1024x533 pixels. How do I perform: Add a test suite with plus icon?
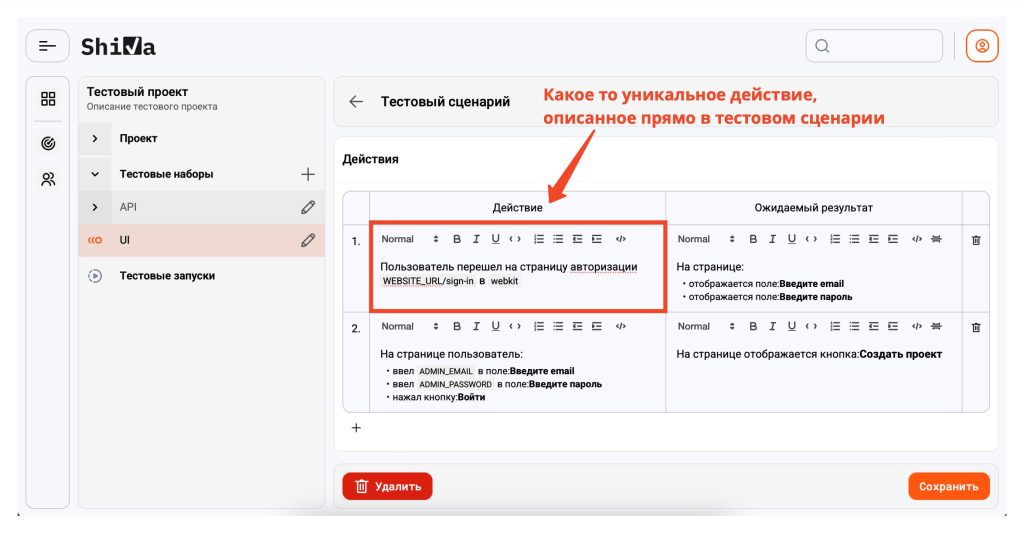[x=307, y=174]
